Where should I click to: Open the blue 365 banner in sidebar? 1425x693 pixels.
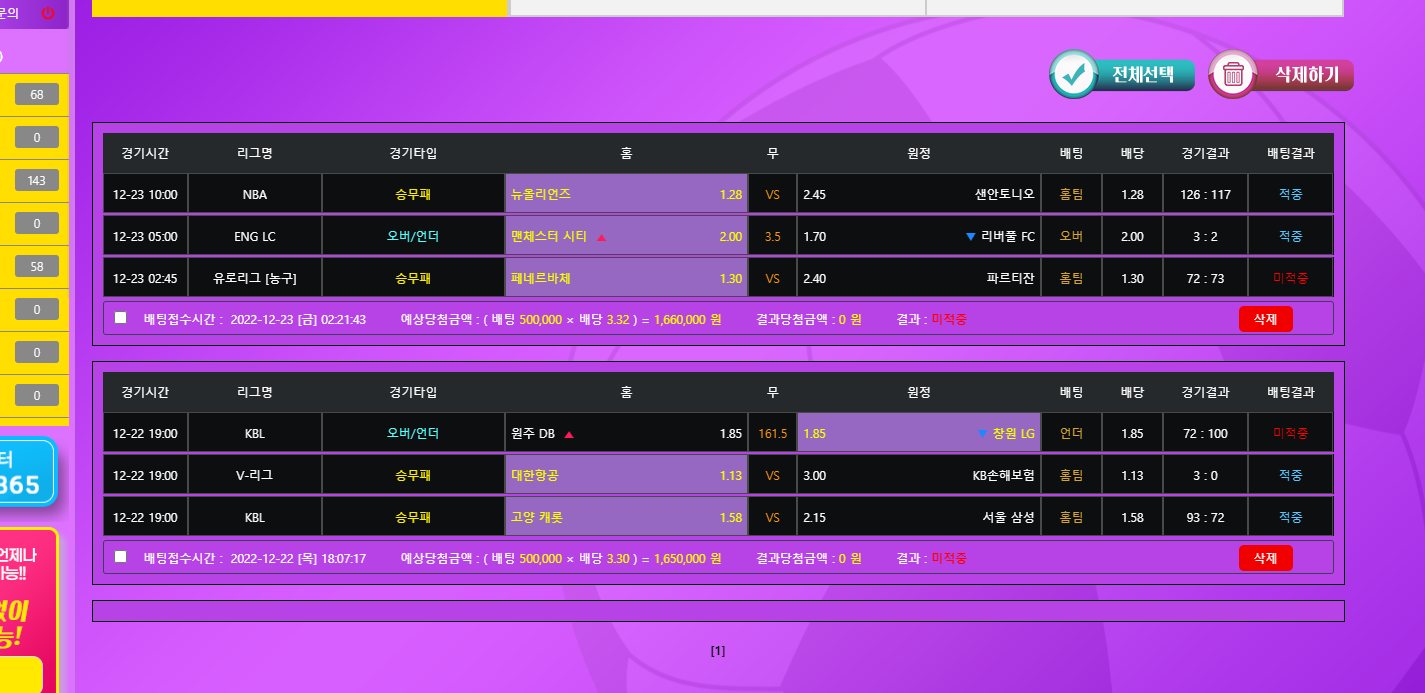point(27,474)
